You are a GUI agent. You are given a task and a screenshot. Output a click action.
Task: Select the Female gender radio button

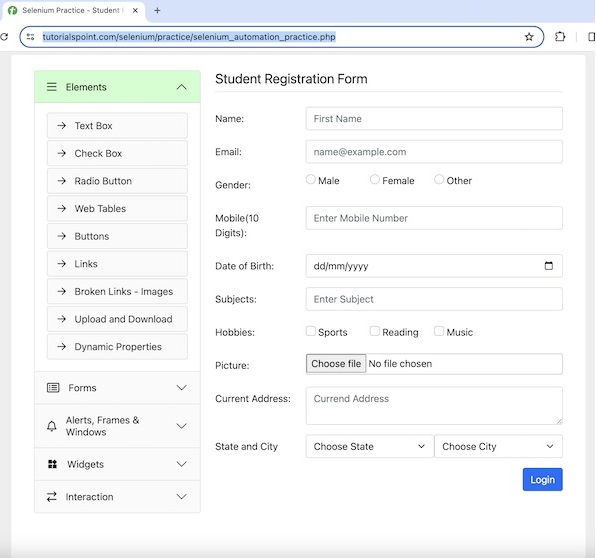(374, 179)
